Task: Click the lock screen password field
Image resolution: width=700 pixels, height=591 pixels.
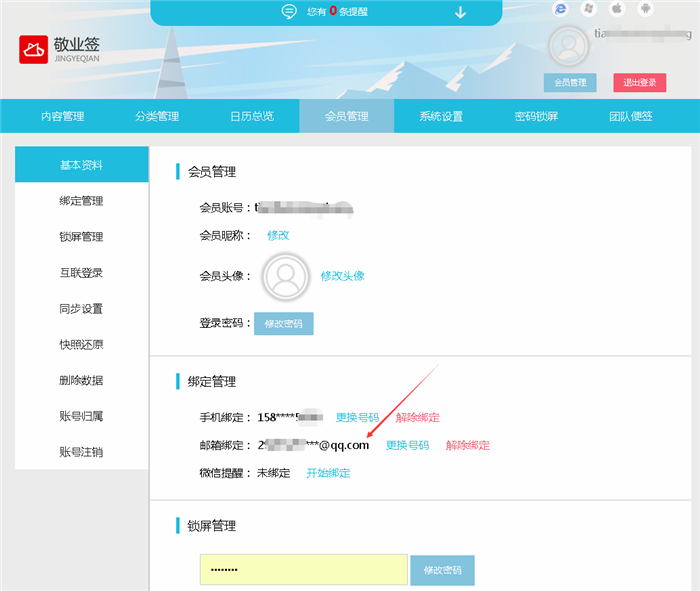Action: [303, 569]
